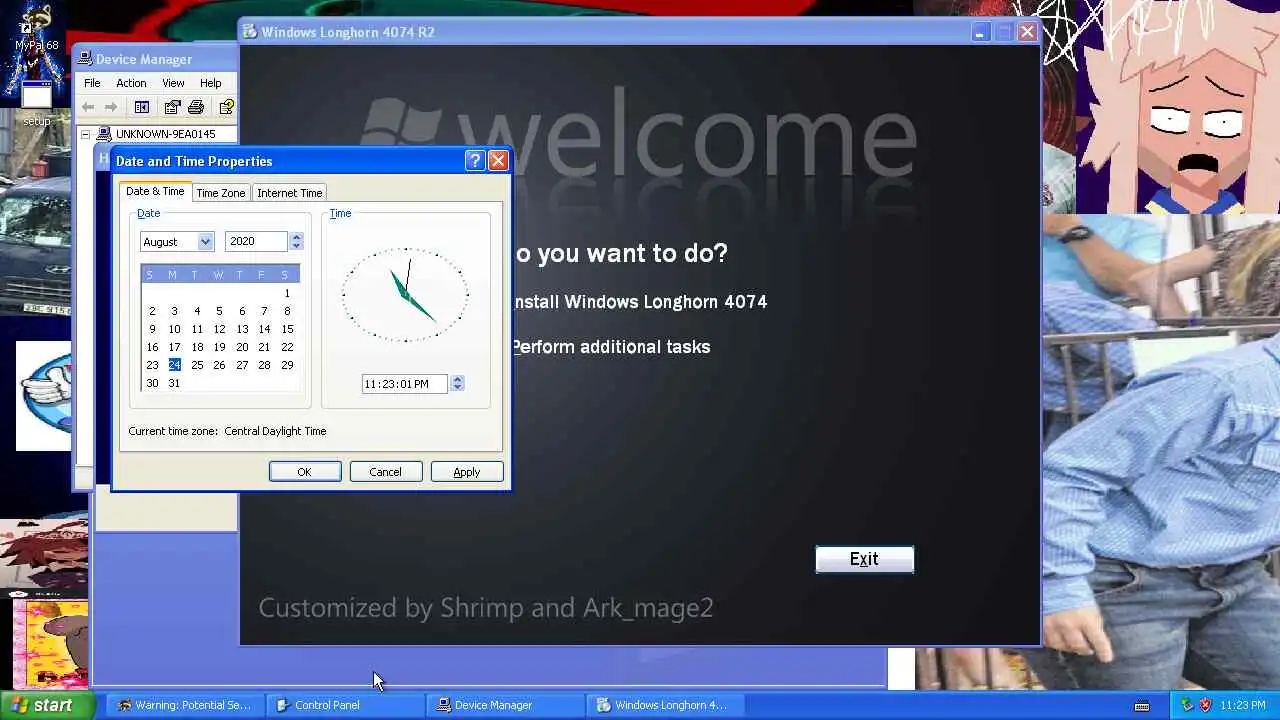Click the on-screen keyboard tray icon

tap(1143, 706)
